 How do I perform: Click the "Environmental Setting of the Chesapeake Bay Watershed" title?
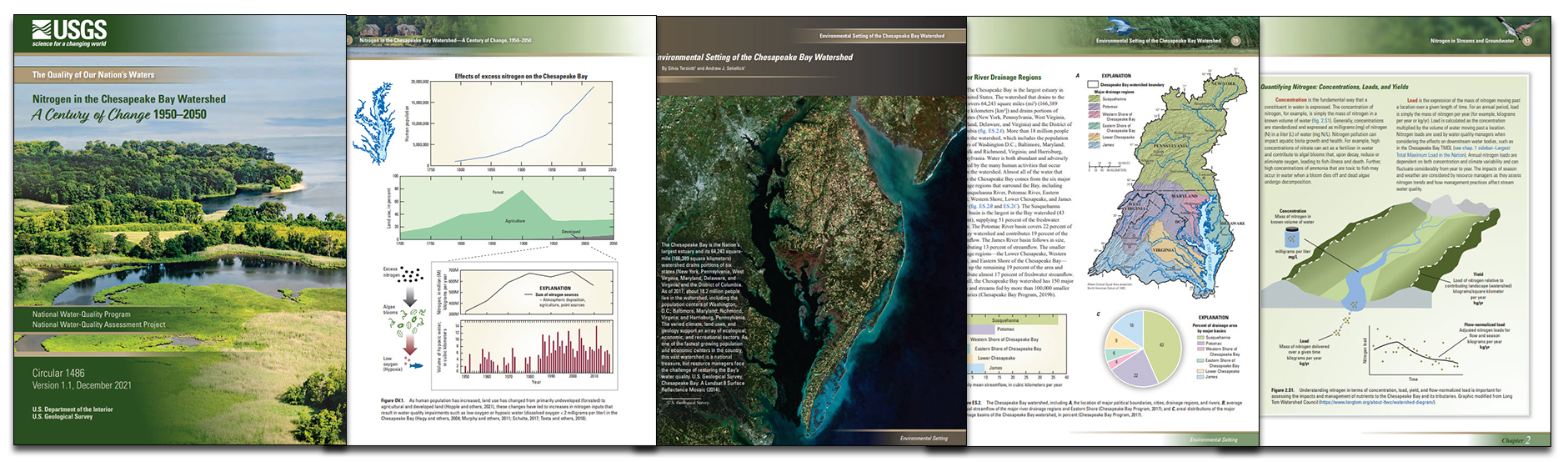[x=756, y=58]
